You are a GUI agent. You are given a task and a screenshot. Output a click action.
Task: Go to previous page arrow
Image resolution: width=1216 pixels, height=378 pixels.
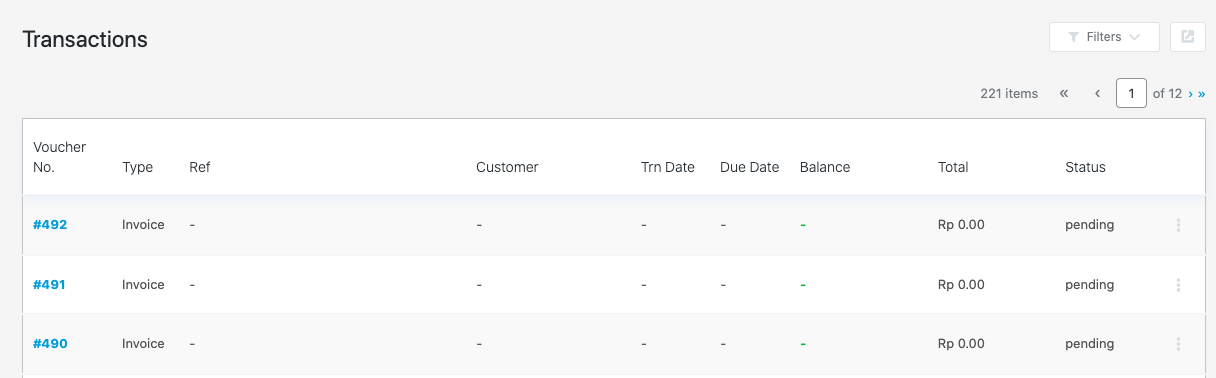pyautogui.click(x=1097, y=93)
